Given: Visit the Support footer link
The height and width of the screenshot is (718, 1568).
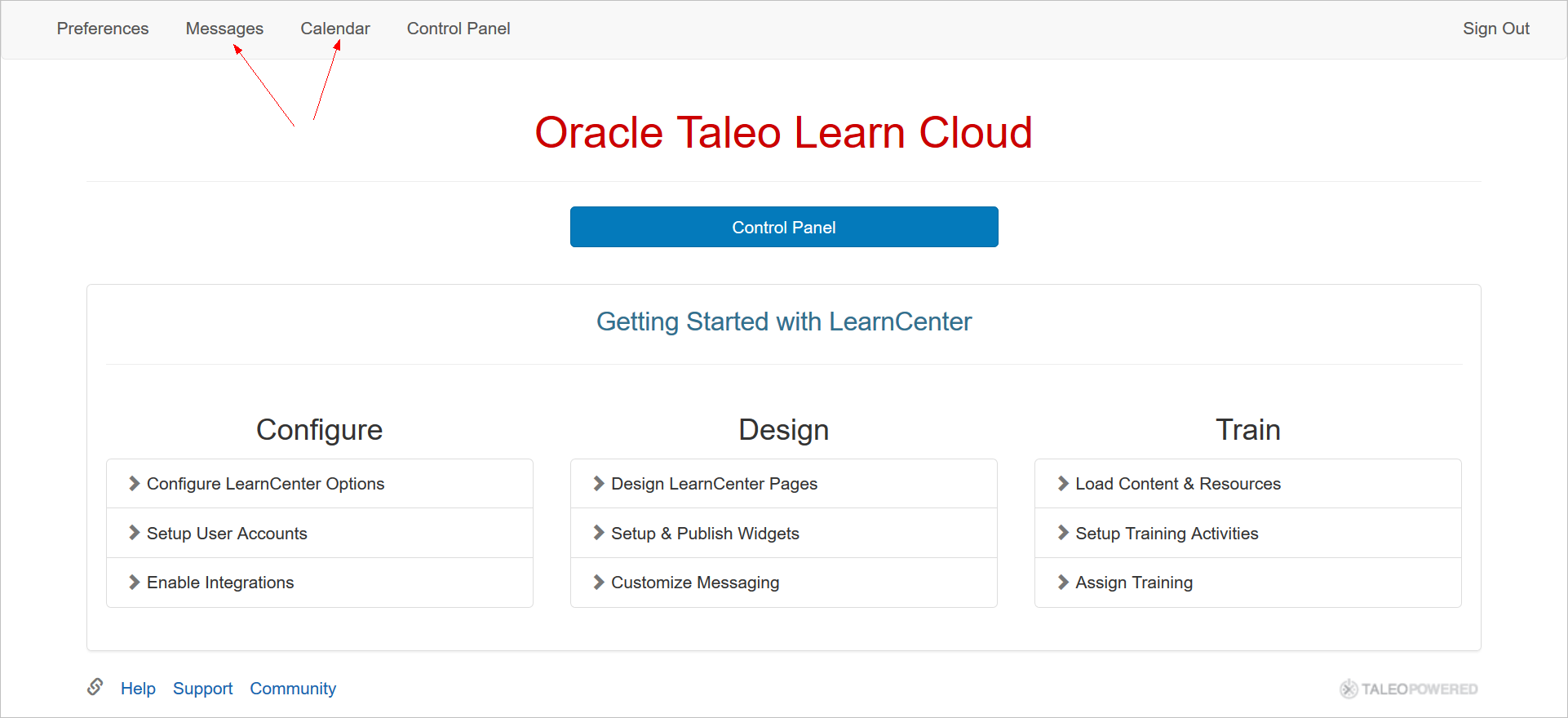Looking at the screenshot, I should point(203,689).
